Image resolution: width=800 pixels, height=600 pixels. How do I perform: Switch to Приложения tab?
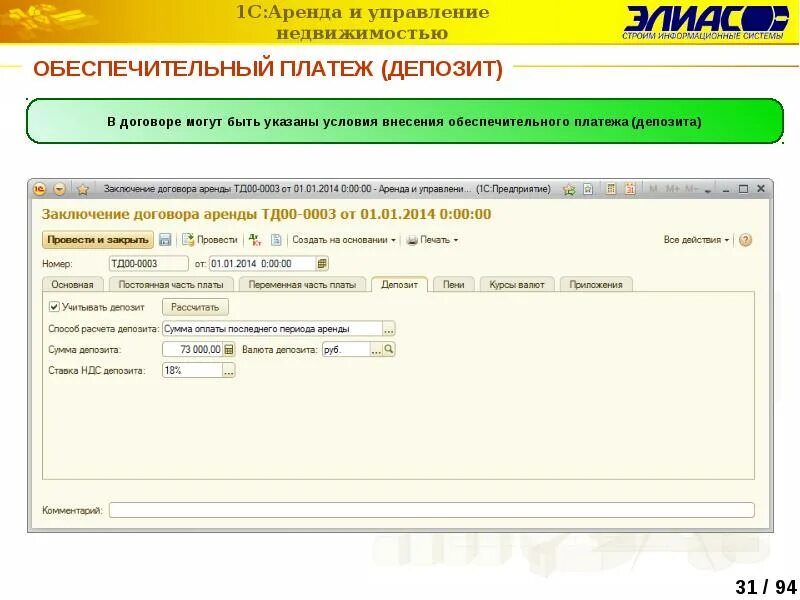[x=596, y=285]
